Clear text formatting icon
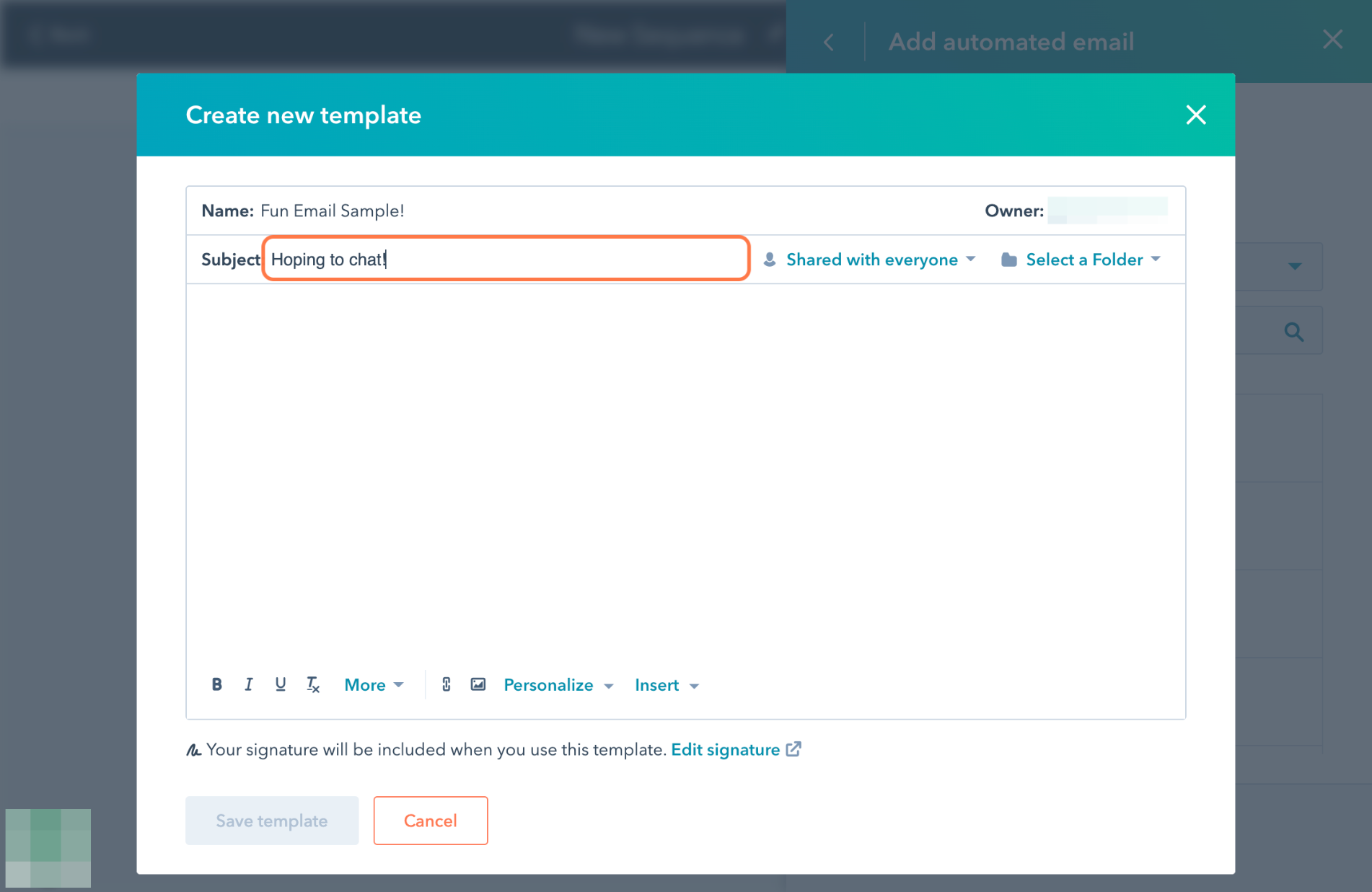Screen dimensions: 1372x892 click(x=312, y=684)
